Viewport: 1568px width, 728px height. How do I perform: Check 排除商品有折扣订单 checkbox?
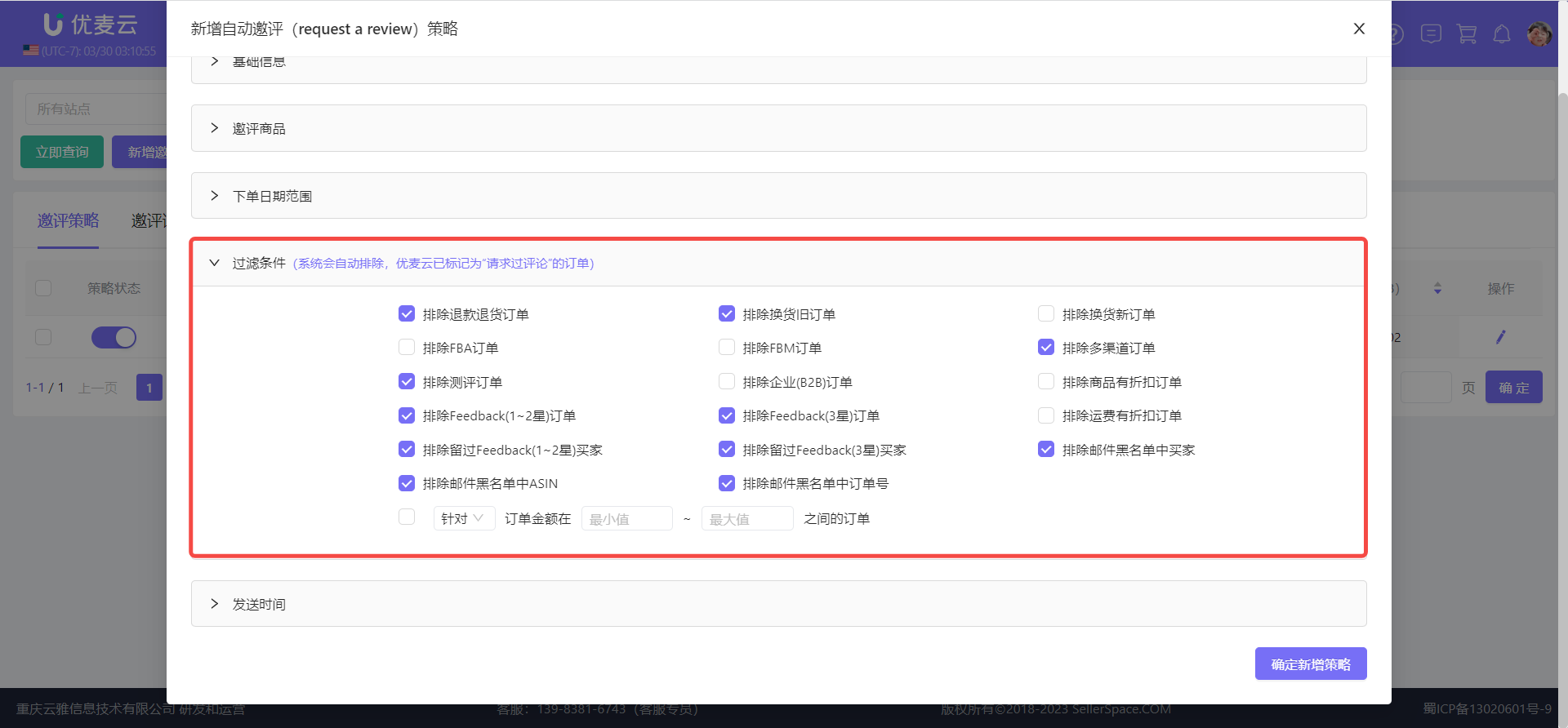[x=1046, y=381]
